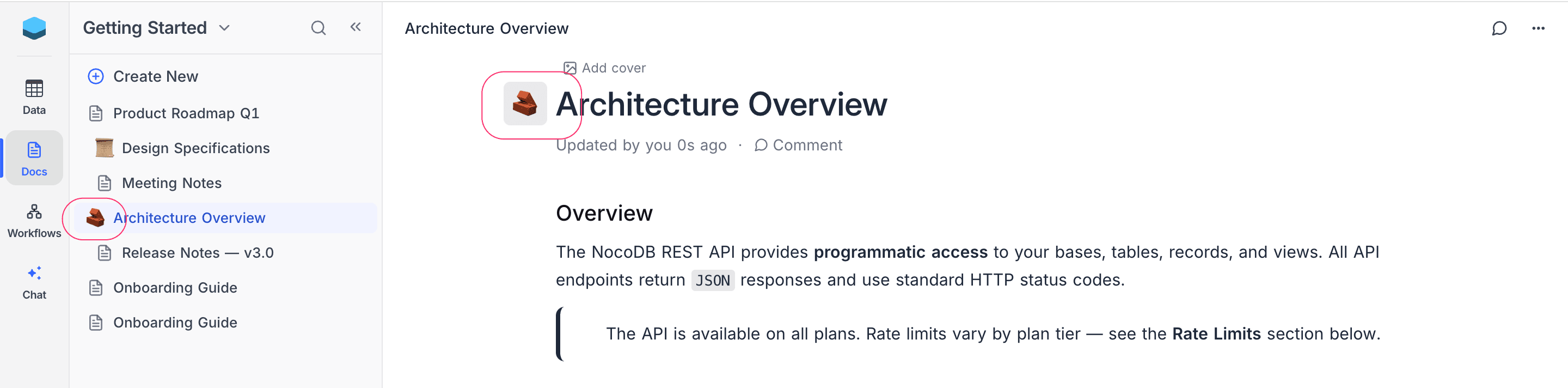The height and width of the screenshot is (388, 1568).
Task: Click the Architecture Overview page title field
Action: (x=721, y=104)
